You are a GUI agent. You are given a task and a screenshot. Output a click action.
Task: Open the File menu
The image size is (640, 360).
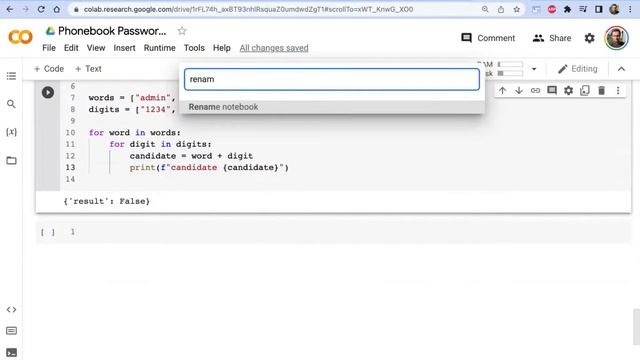click(49, 48)
